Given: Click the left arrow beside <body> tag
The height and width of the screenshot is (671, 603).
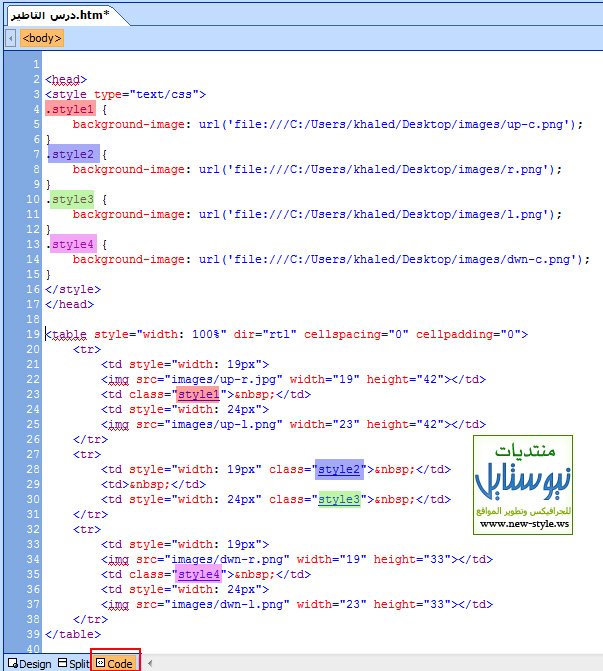Looking at the screenshot, I should coord(11,38).
